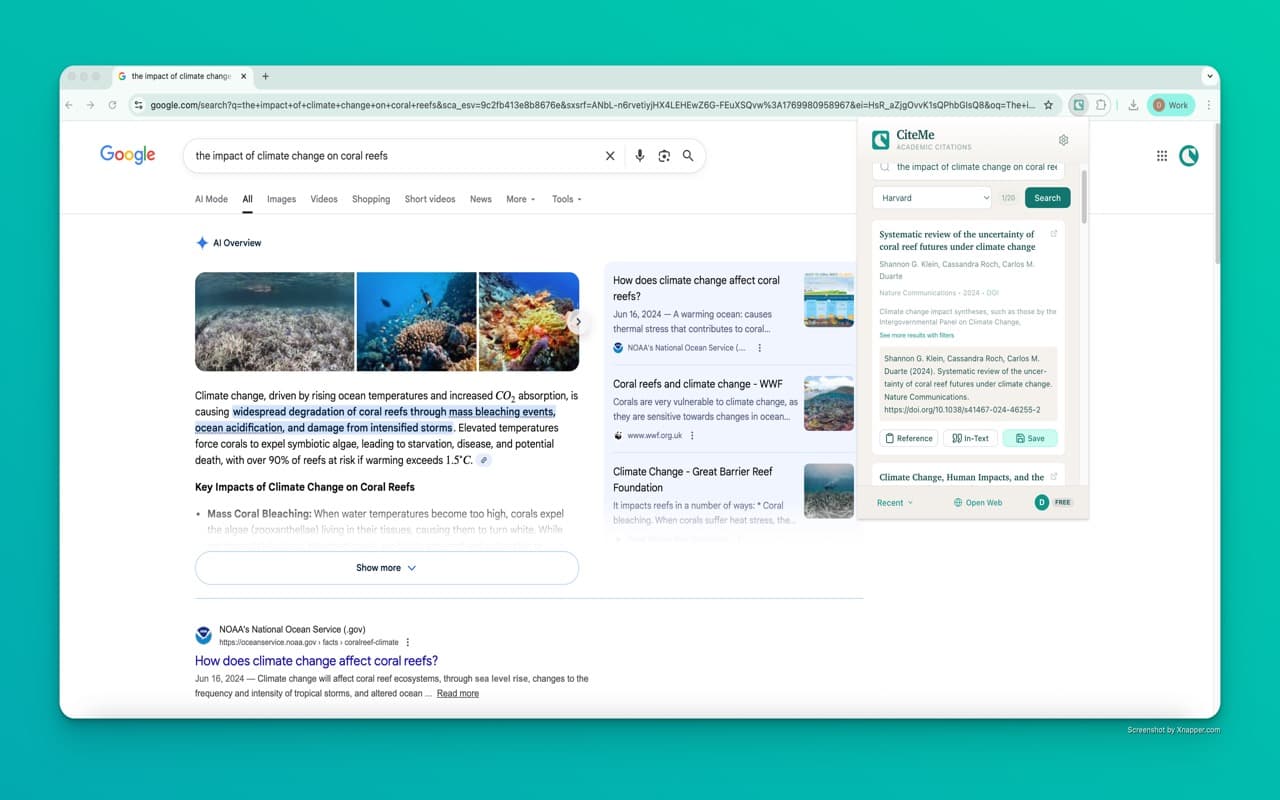Click the CiteMe logo in panel header
The height and width of the screenshot is (800, 1280).
[x=881, y=140]
